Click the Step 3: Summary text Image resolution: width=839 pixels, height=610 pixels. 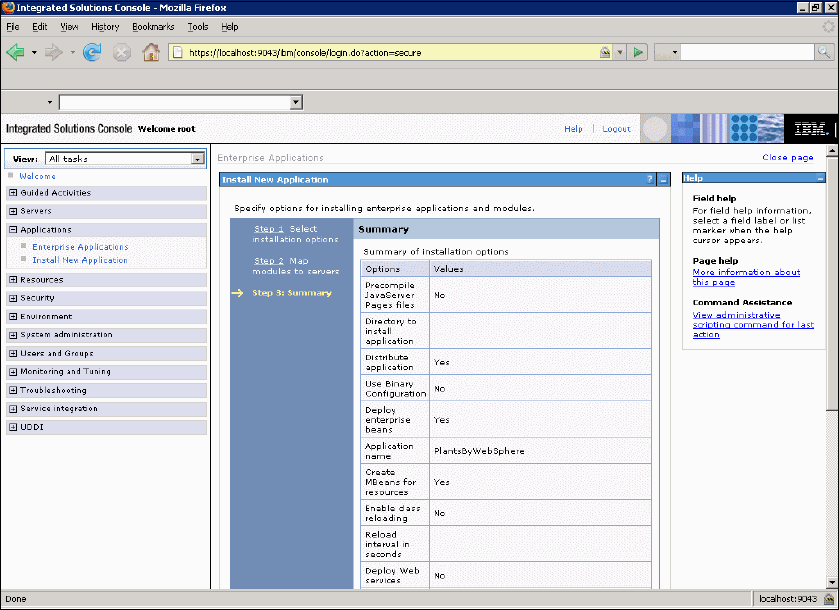(292, 293)
